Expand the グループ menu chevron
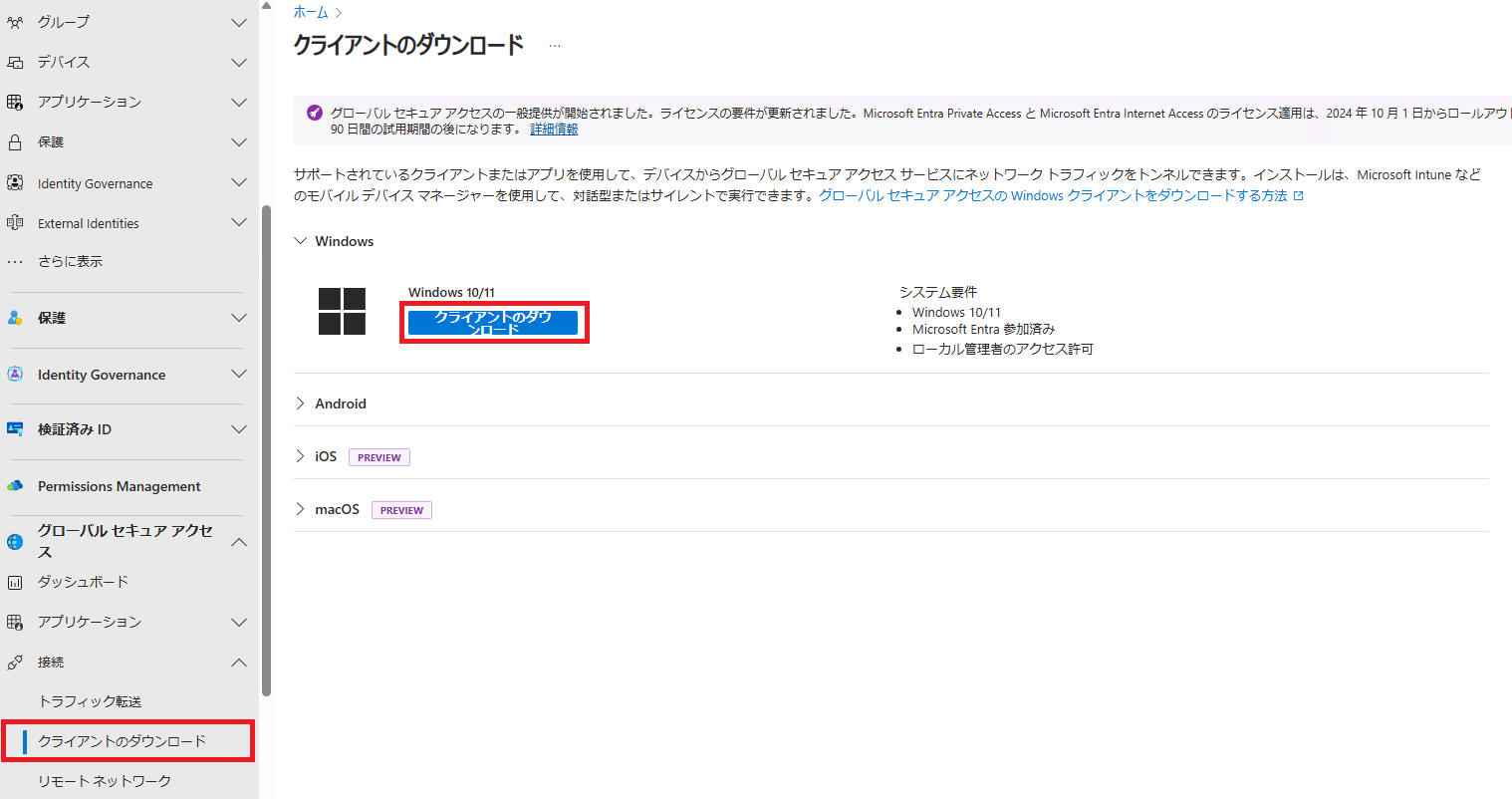This screenshot has width=1512, height=799. pyautogui.click(x=239, y=22)
